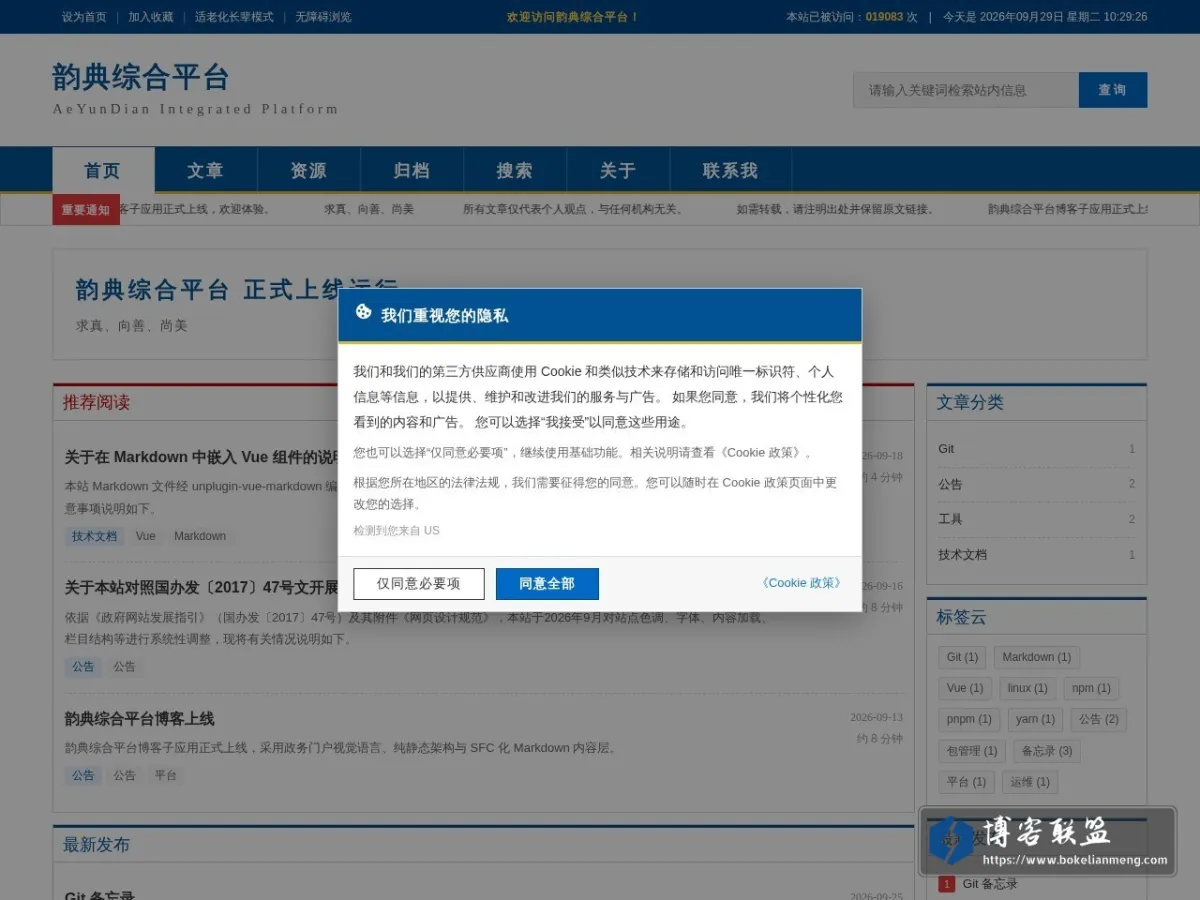Enable 适老化长辈模式
Screen dimensions: 1200x900
(x=234, y=17)
